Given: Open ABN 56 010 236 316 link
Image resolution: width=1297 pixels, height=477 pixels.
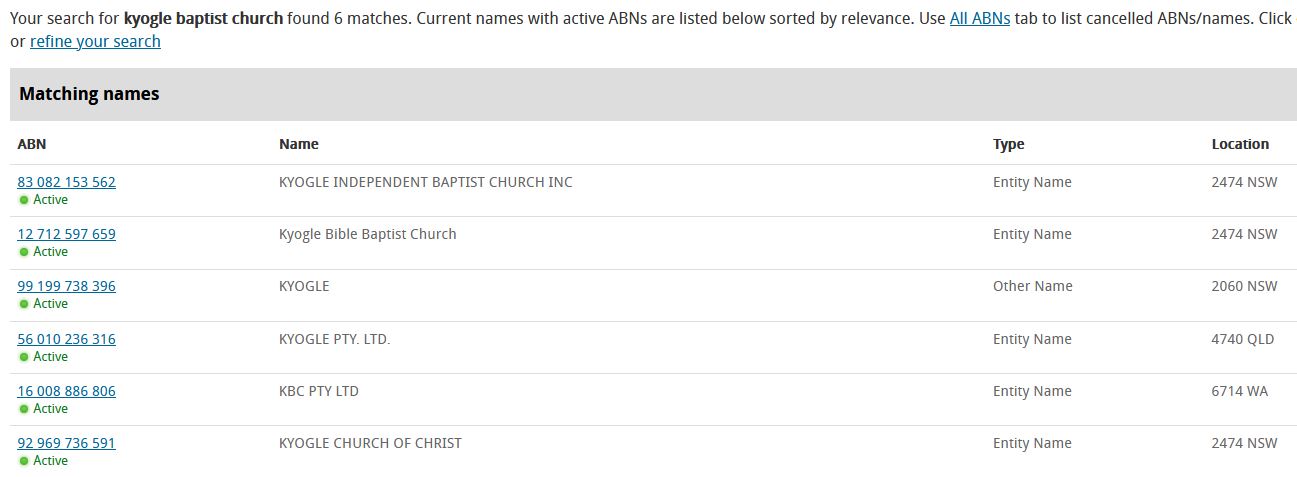Looking at the screenshot, I should [66, 339].
